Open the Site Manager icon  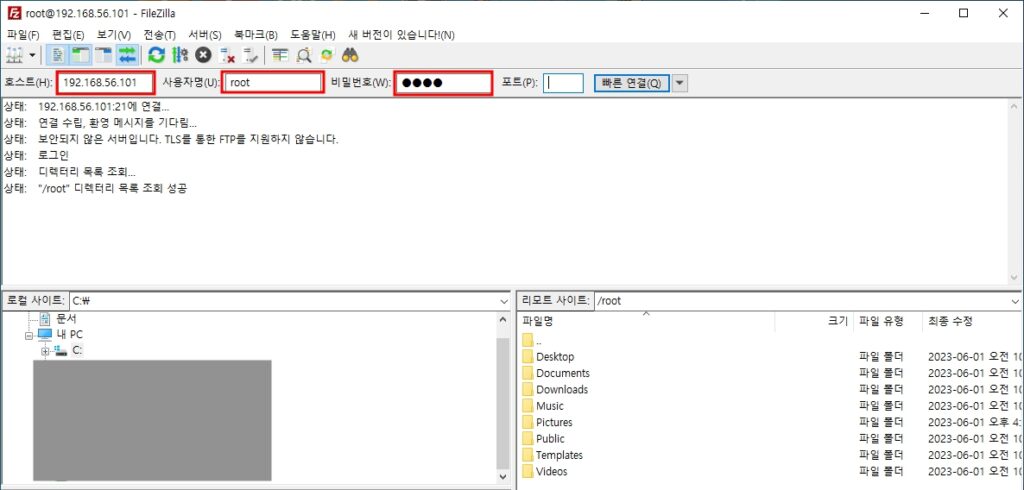point(14,56)
